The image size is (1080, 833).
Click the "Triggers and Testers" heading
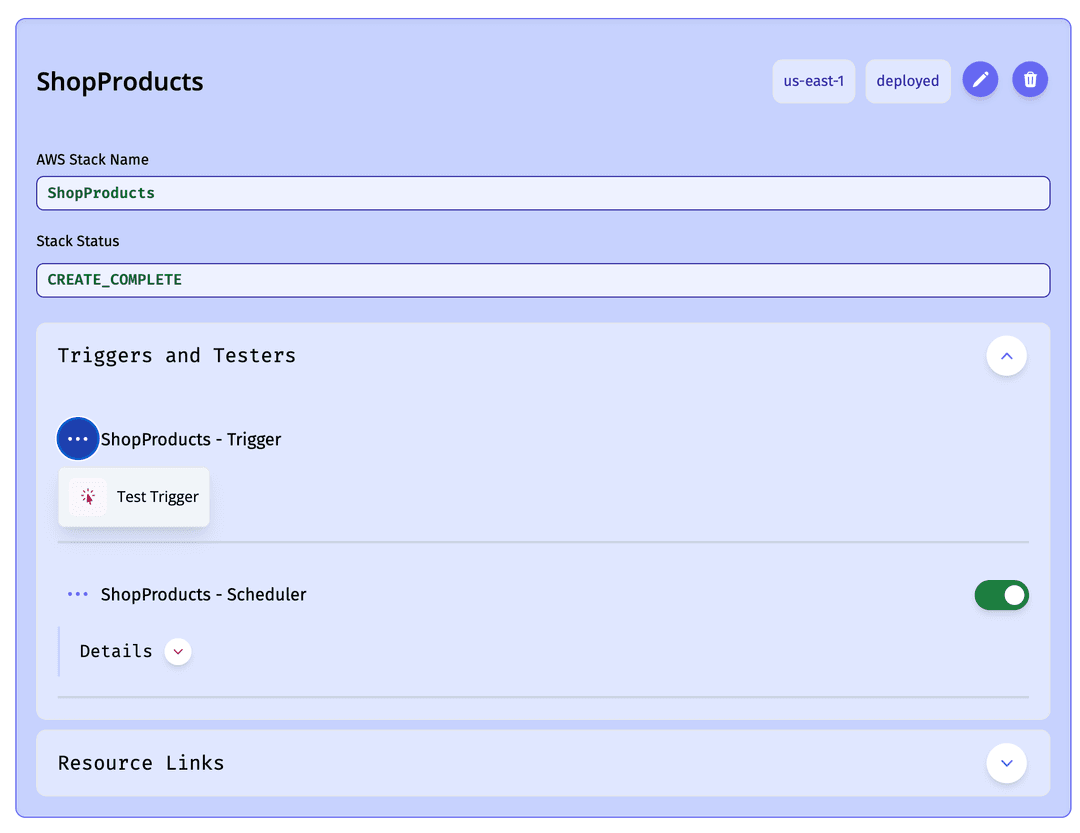pos(177,356)
